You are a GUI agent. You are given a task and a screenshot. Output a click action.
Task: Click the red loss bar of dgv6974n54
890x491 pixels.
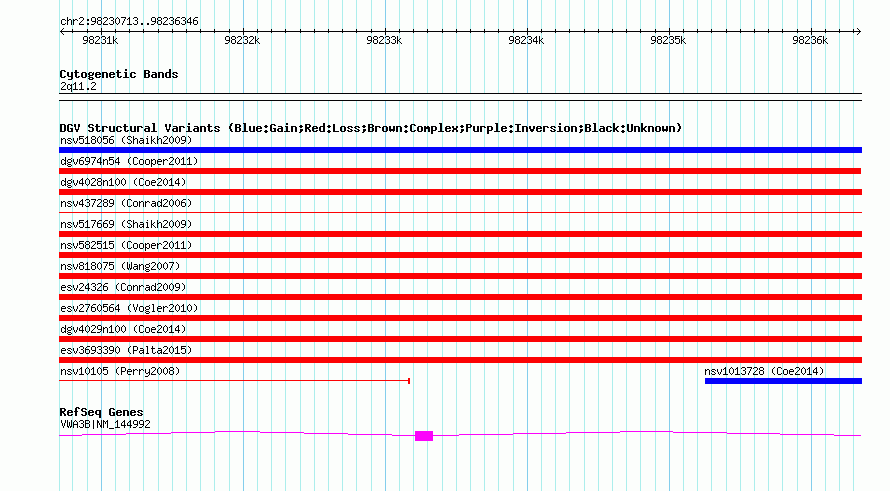(x=460, y=171)
